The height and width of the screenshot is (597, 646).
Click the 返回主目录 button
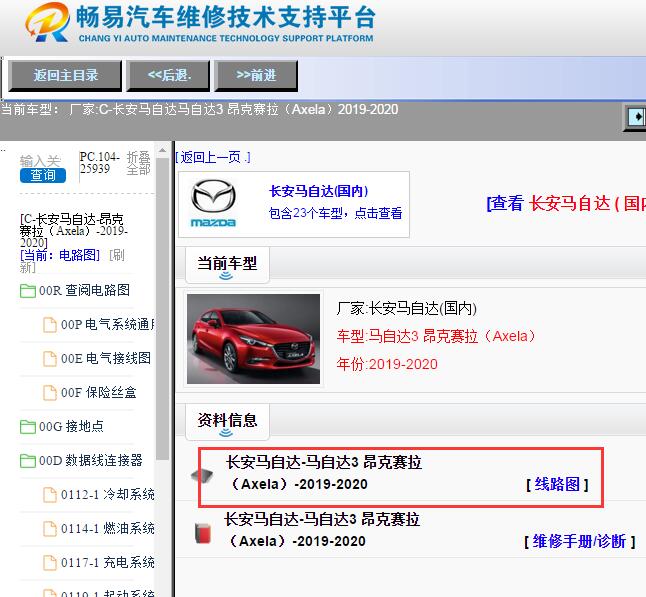click(65, 76)
